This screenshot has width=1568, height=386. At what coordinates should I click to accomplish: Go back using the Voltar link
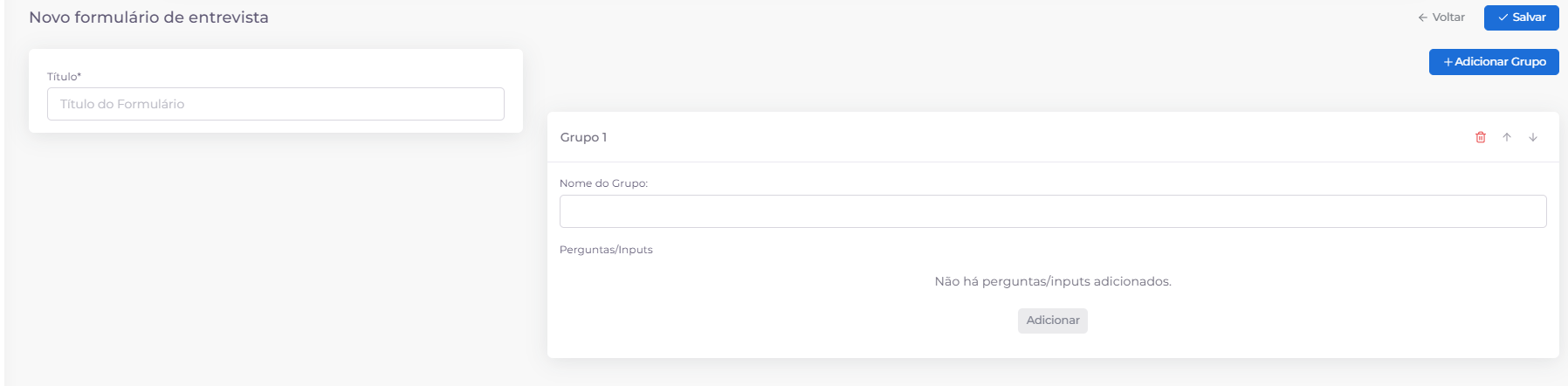[1441, 17]
